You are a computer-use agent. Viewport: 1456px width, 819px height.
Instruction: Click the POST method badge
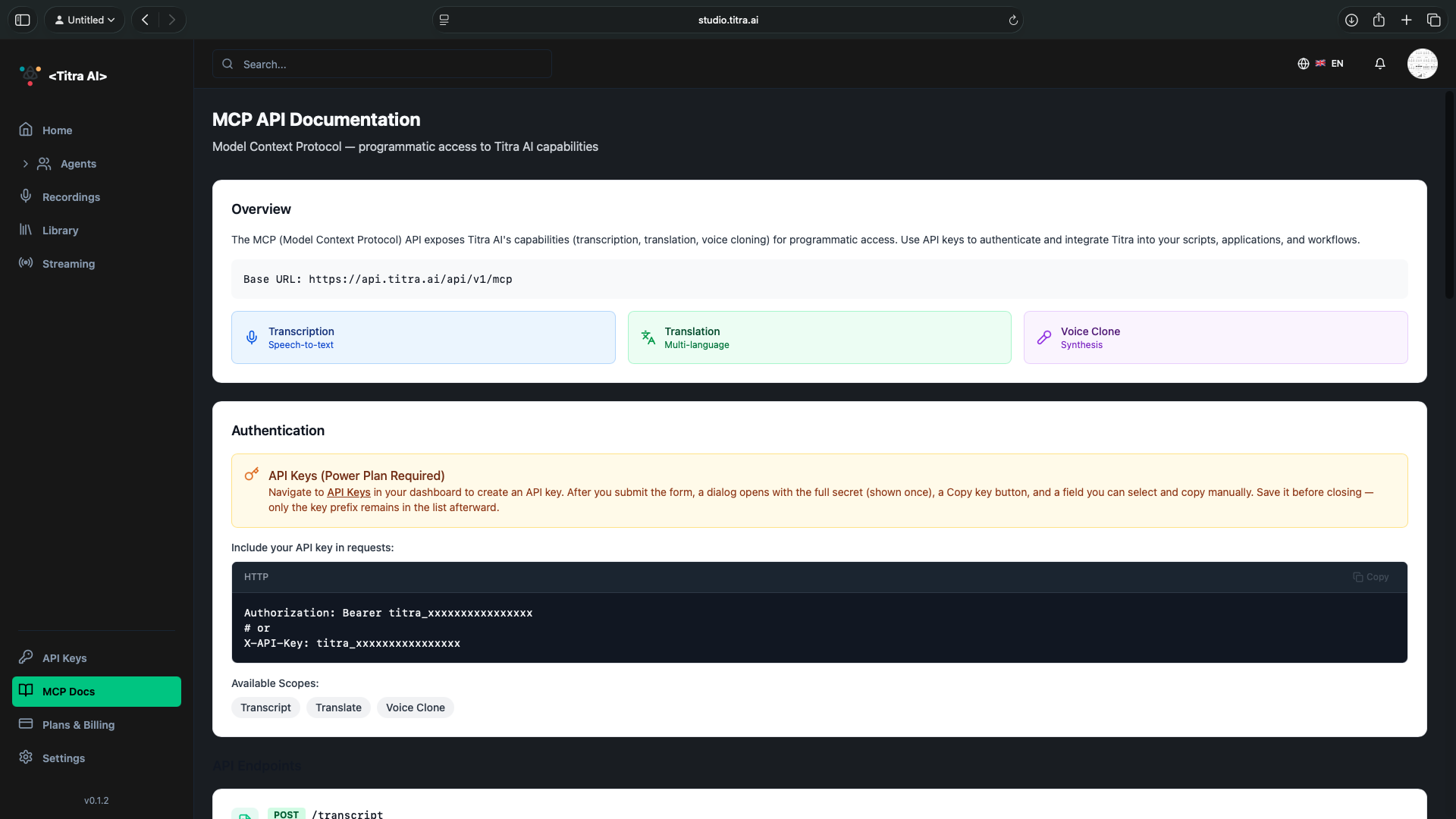tap(287, 814)
